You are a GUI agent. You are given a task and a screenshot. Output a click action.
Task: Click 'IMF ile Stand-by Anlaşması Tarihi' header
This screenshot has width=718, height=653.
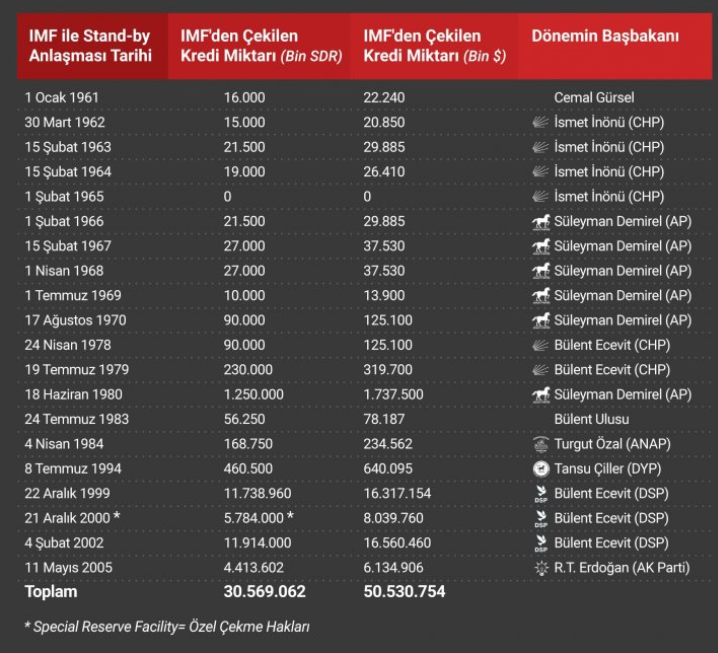pos(90,47)
